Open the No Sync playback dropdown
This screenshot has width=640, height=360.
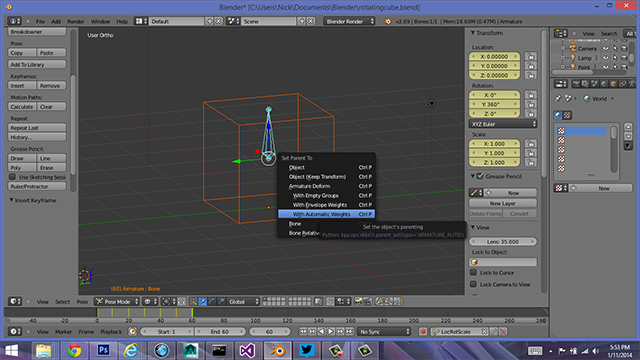click(x=384, y=331)
